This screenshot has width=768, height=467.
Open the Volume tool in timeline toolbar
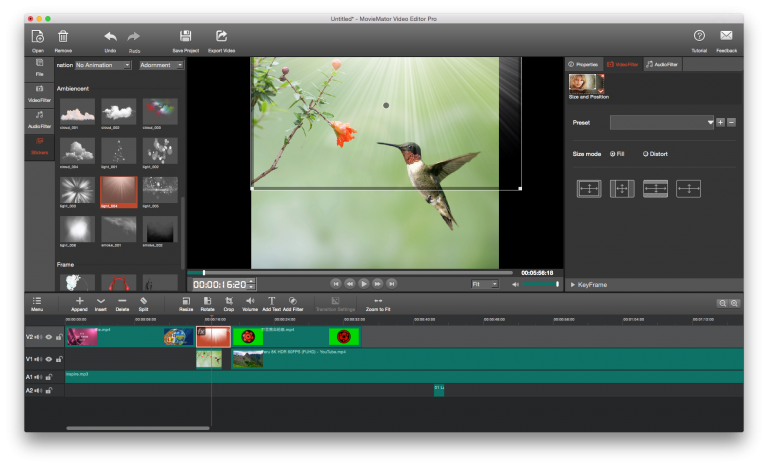250,303
